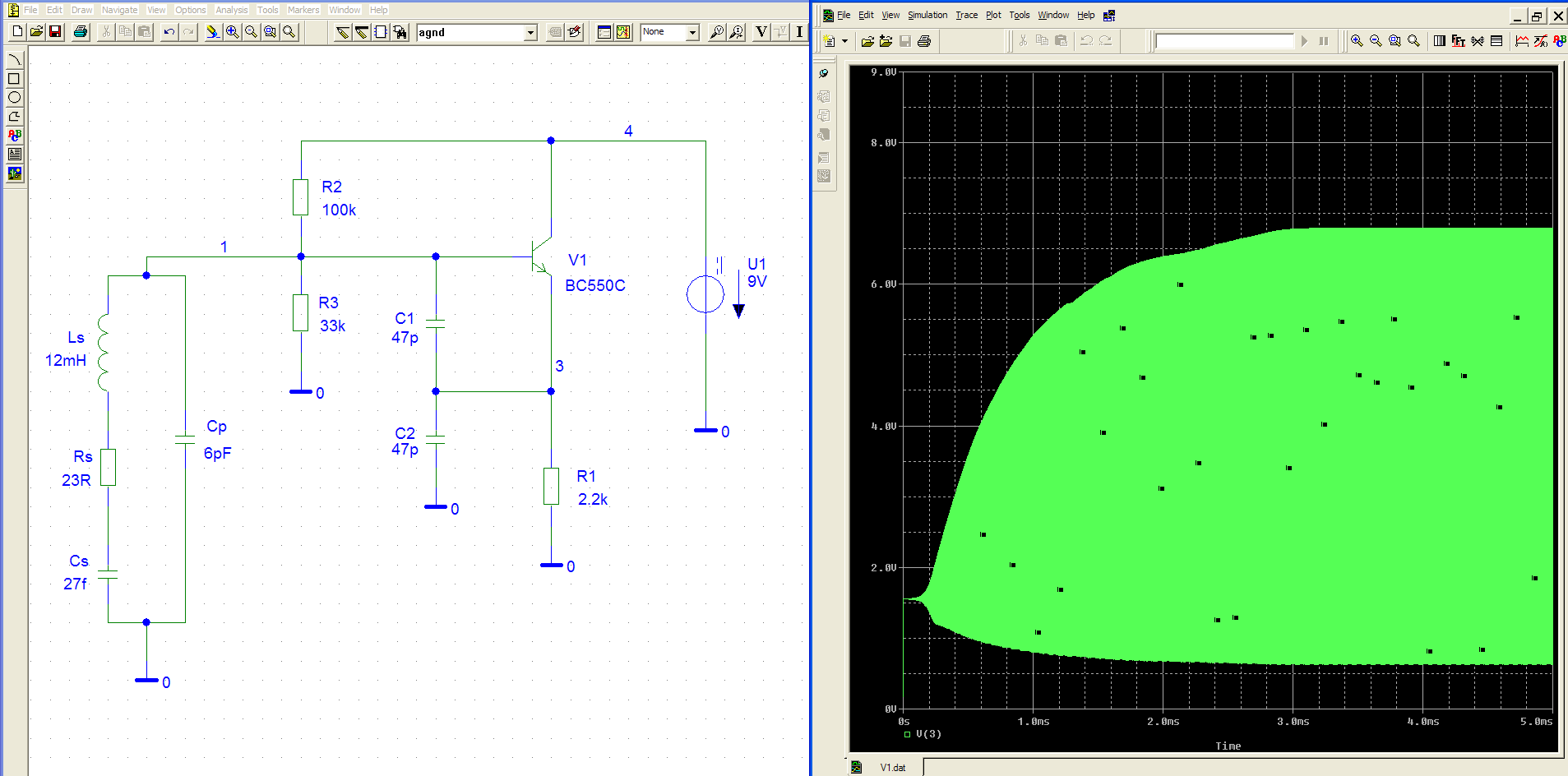1568x776 pixels.
Task: Zoom out on Probe plot
Action: (1376, 41)
